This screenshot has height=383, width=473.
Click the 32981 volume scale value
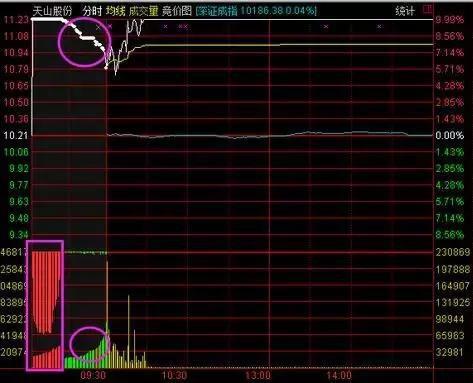pyautogui.click(x=450, y=352)
